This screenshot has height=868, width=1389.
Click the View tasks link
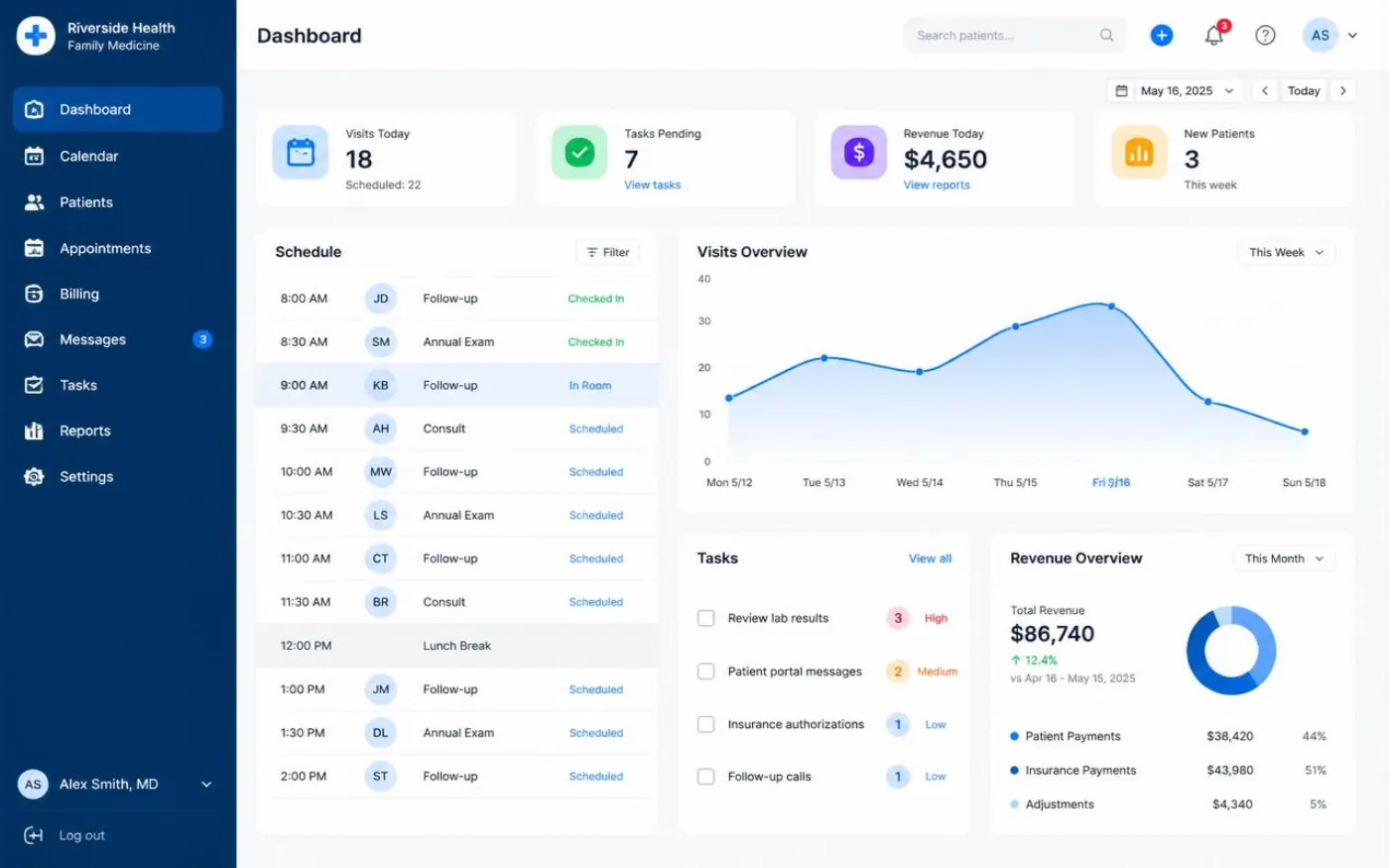tap(652, 185)
